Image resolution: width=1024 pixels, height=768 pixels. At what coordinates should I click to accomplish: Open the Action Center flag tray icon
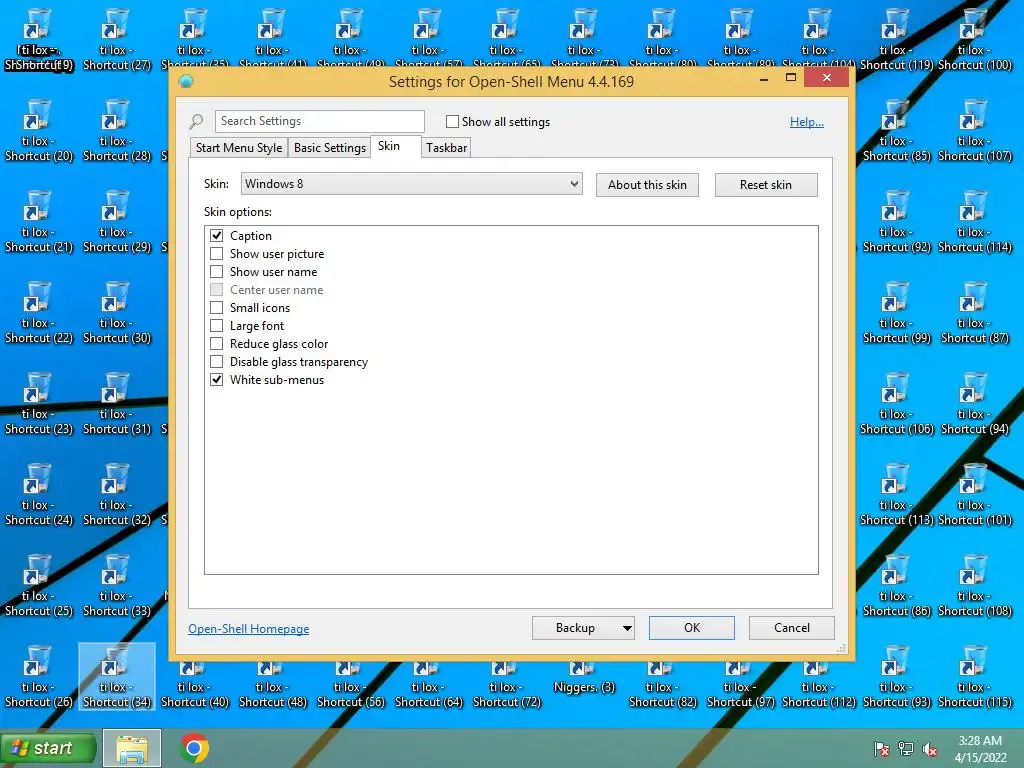click(x=881, y=749)
